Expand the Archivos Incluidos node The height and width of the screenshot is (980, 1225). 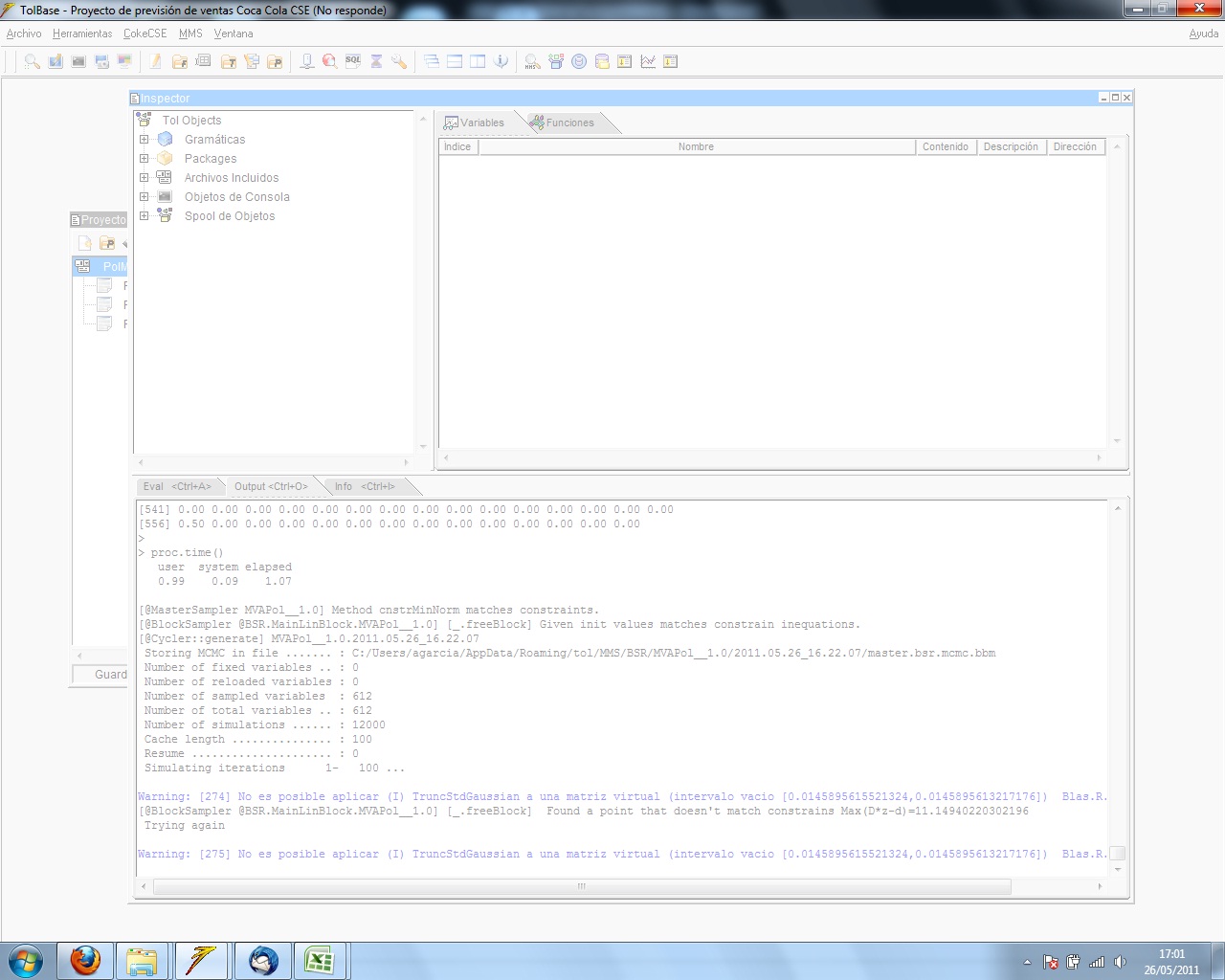tap(144, 178)
